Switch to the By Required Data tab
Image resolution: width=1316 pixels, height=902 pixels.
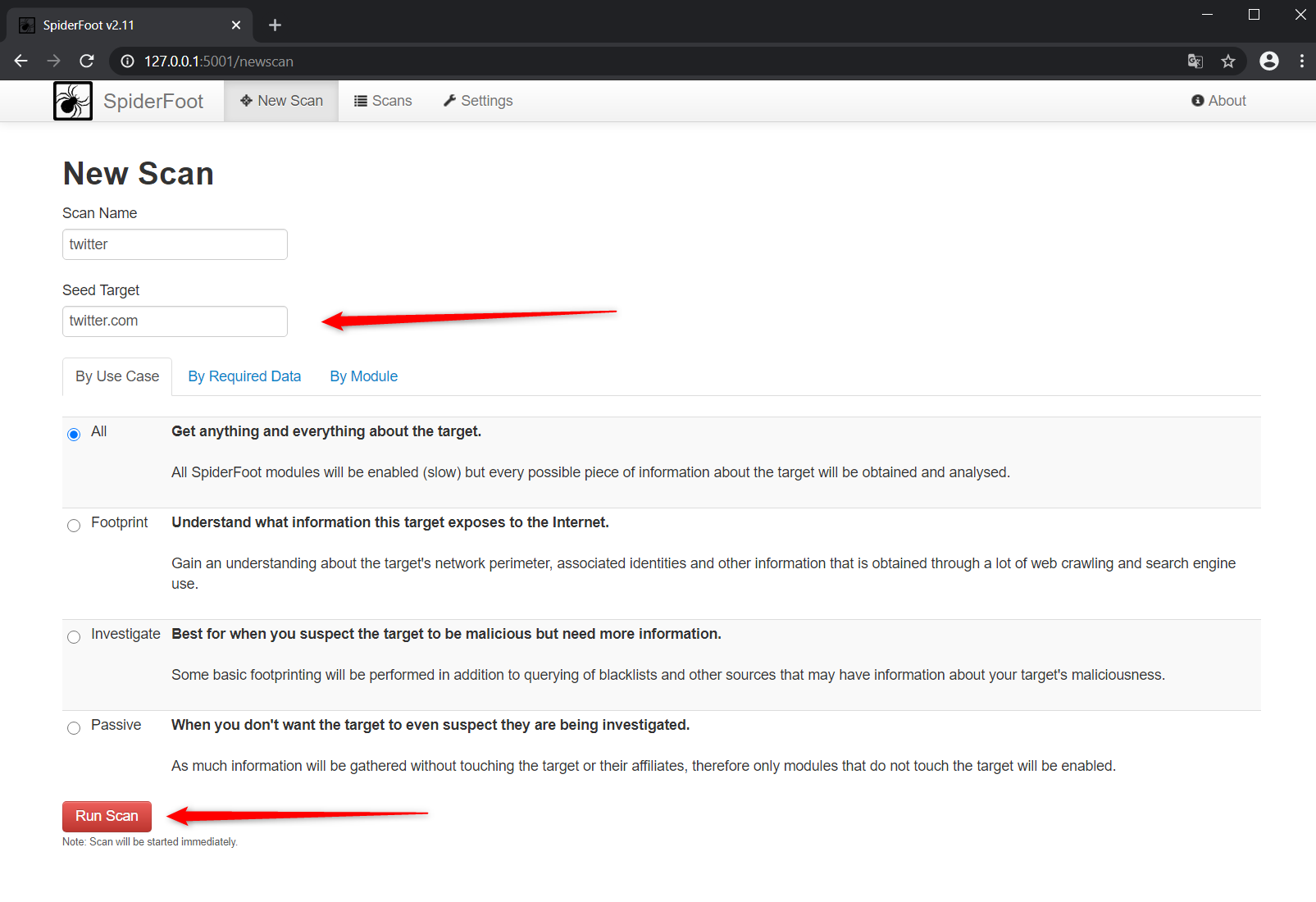[x=244, y=376]
